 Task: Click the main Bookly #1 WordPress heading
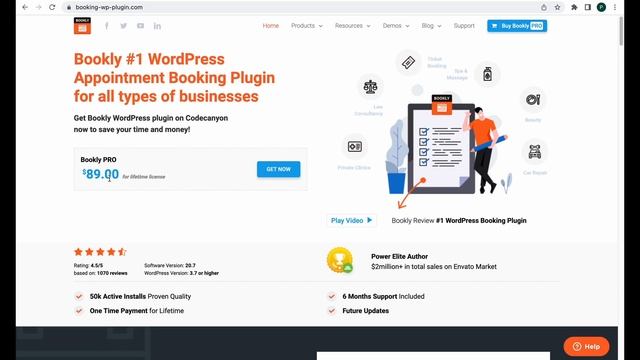pos(174,78)
